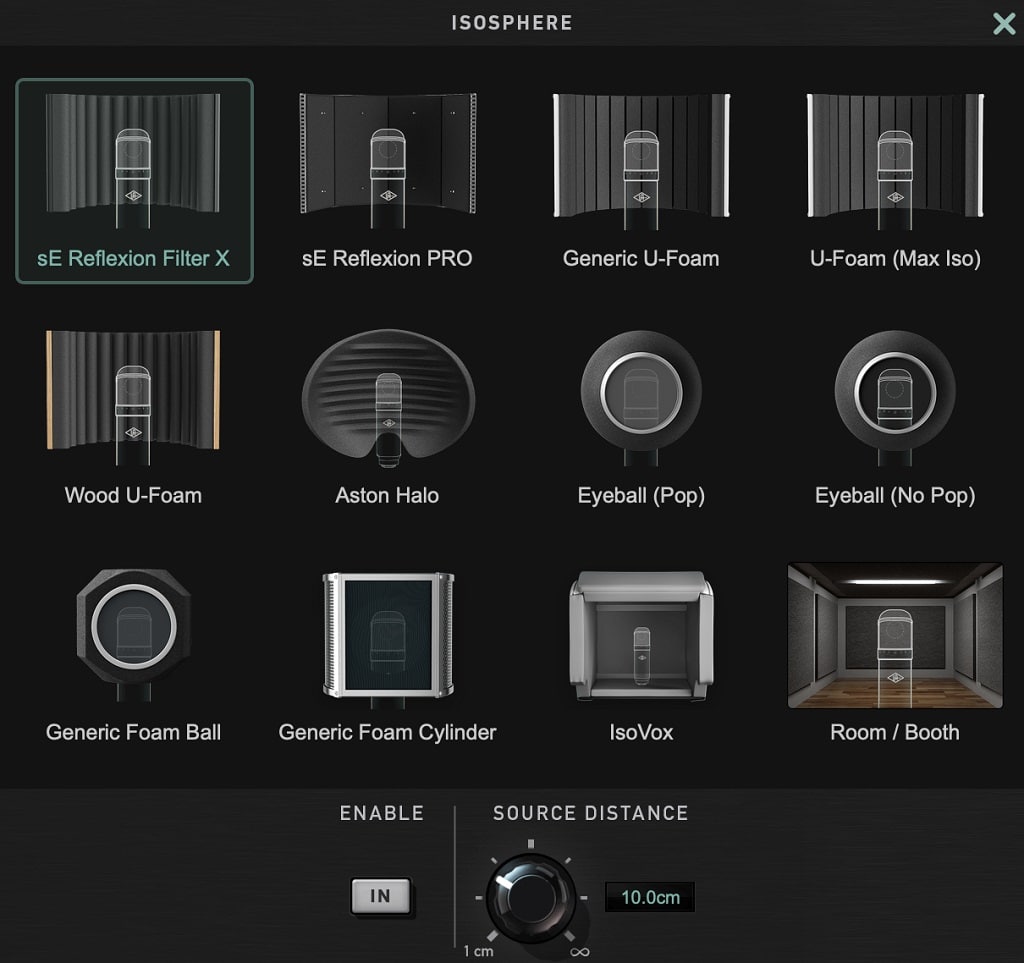Click the 'SOURCE DISTANCE' heading text
This screenshot has width=1024, height=963.
pyautogui.click(x=591, y=813)
